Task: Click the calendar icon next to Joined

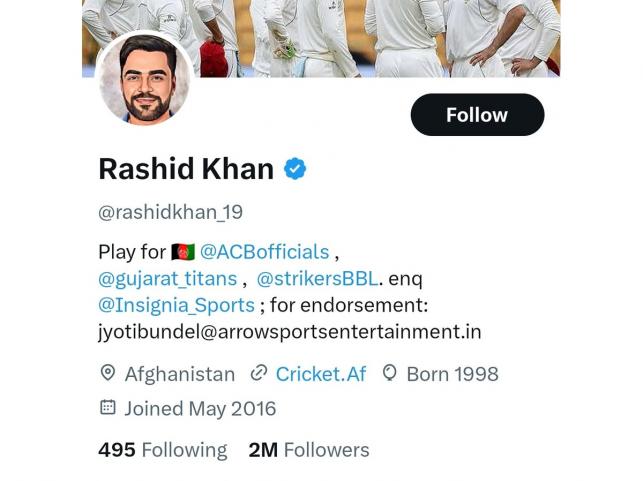Action: pyautogui.click(x=108, y=408)
